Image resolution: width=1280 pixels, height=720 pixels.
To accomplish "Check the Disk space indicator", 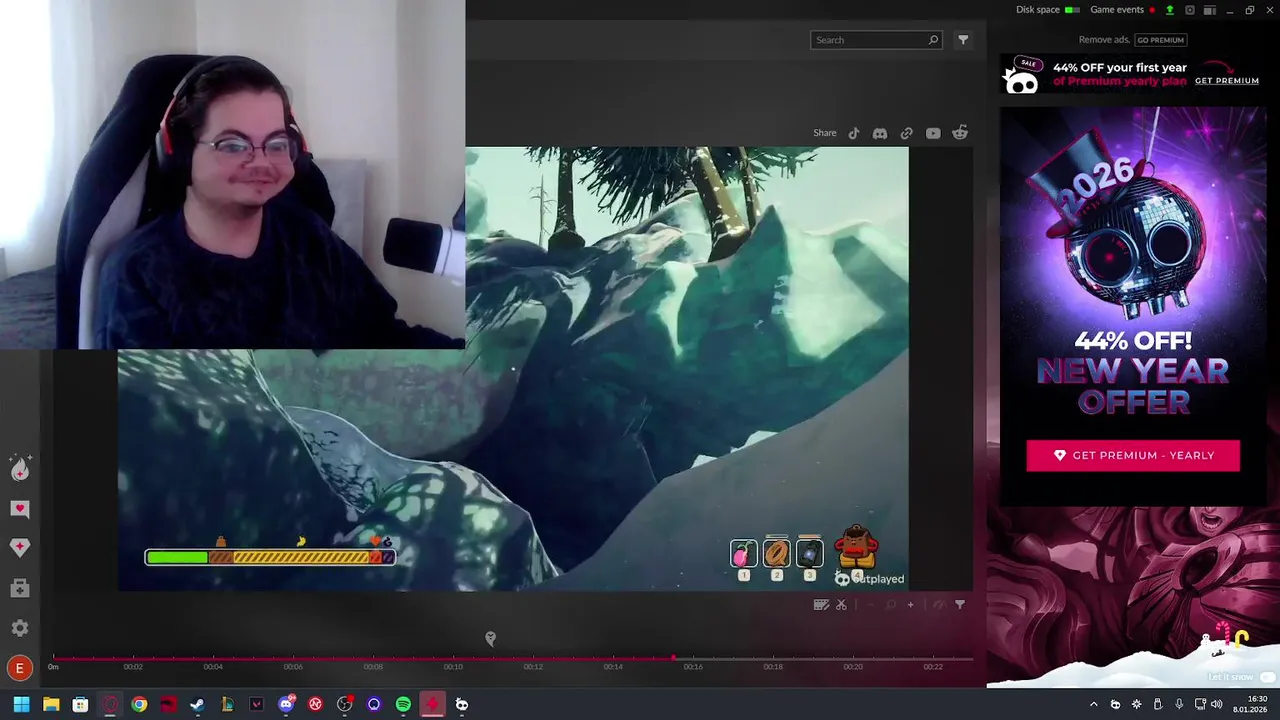I will click(1072, 10).
